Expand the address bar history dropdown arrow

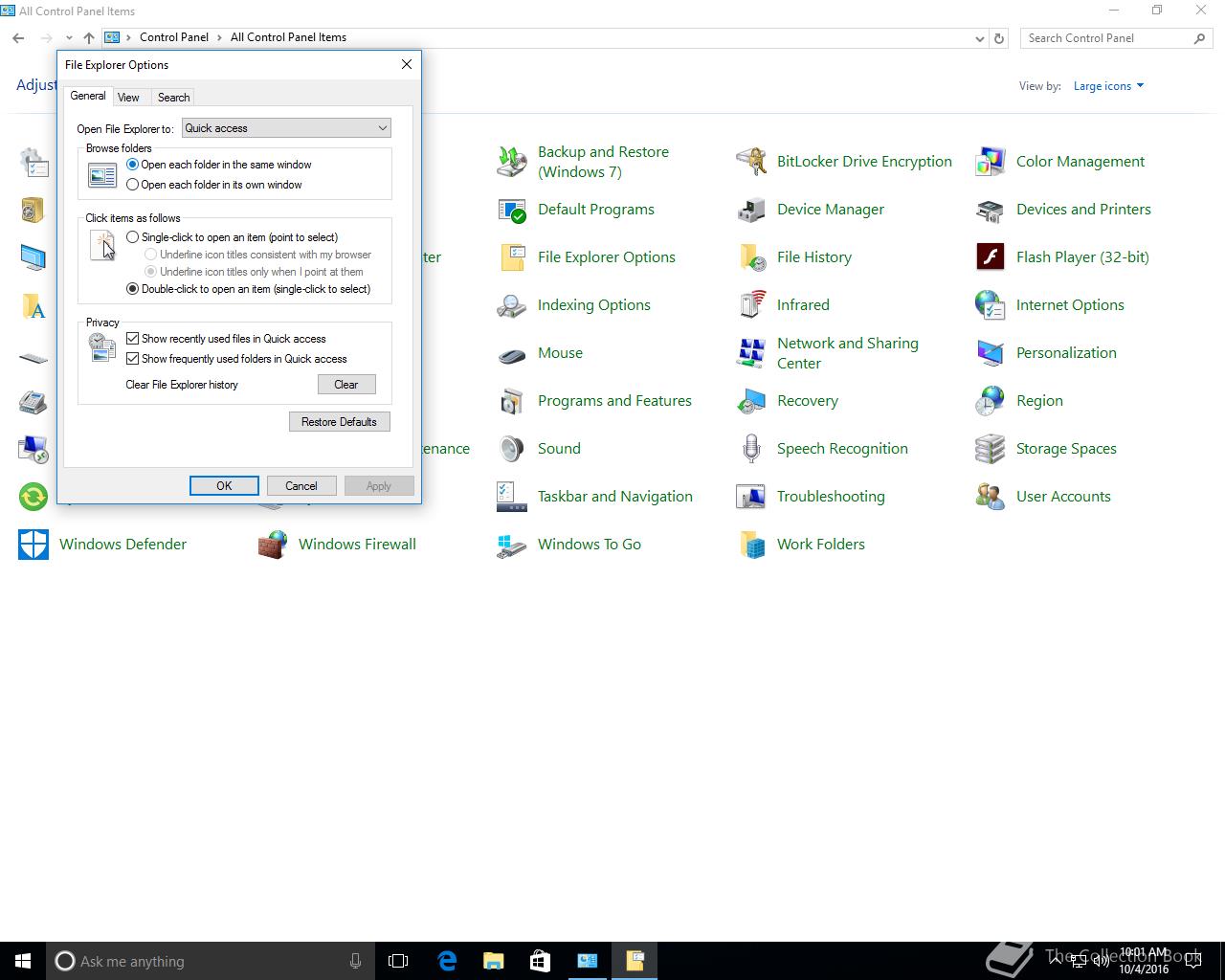click(x=979, y=38)
